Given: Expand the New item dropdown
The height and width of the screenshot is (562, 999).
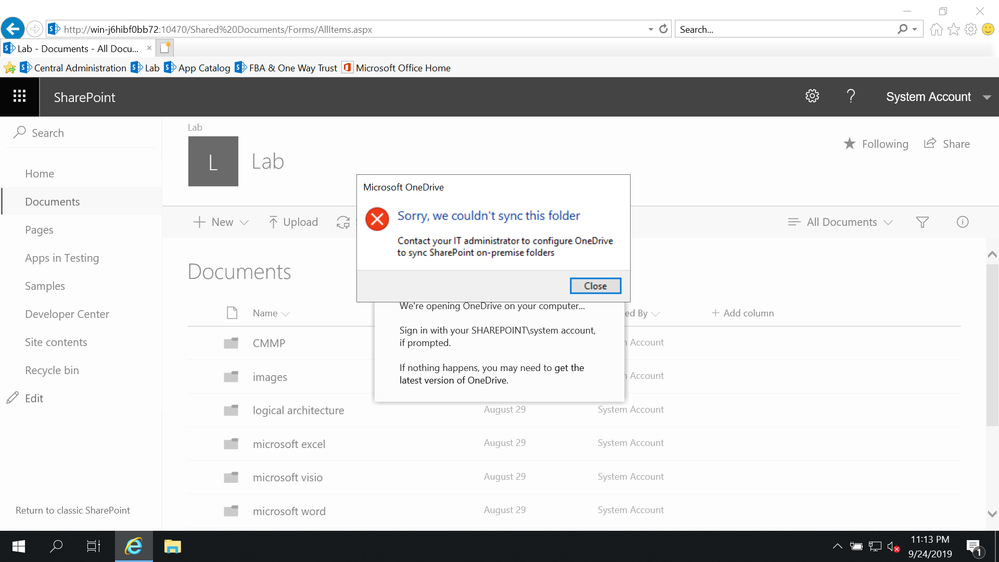Looking at the screenshot, I should (x=244, y=222).
